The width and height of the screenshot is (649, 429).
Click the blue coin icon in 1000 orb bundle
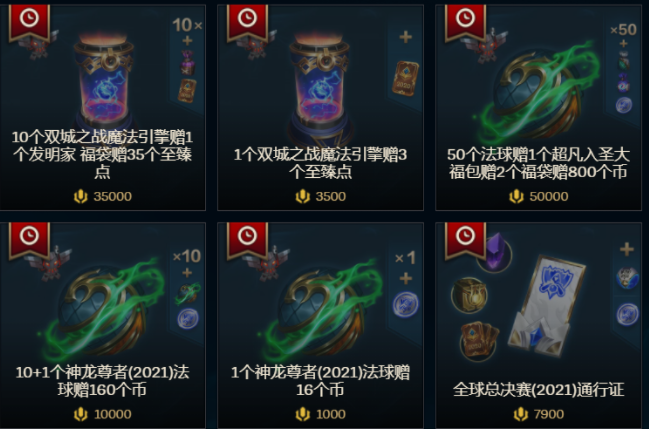[405, 305]
